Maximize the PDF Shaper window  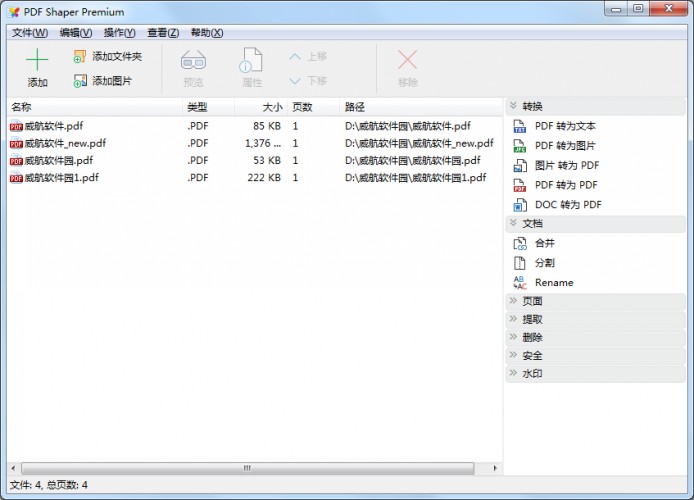[638, 8]
